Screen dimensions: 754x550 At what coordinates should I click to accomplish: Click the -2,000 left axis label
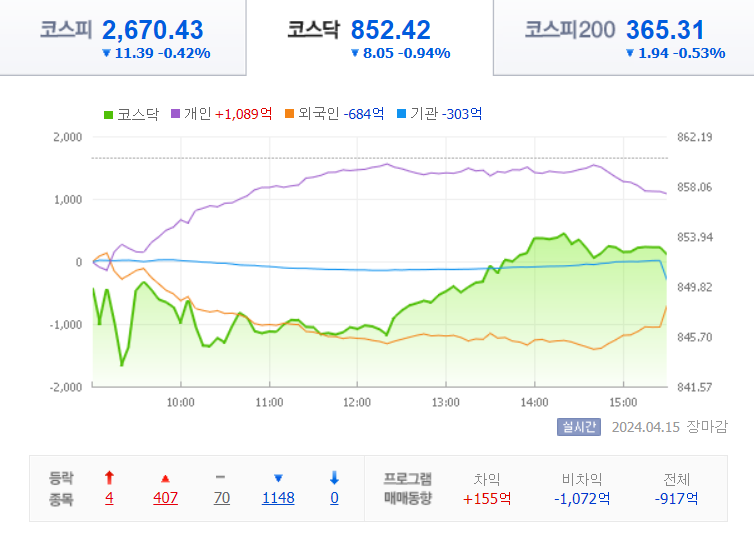(x=66, y=387)
